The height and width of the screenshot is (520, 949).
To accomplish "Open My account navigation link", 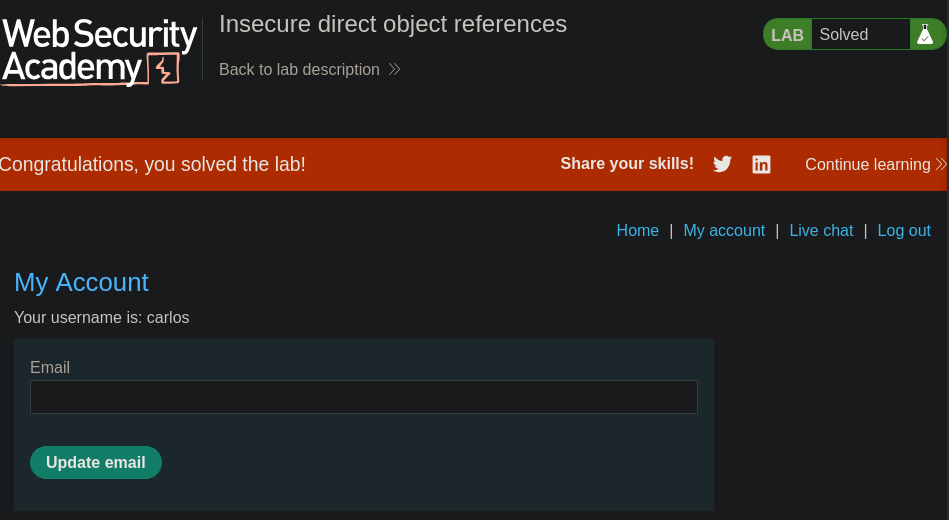I will [x=724, y=230].
